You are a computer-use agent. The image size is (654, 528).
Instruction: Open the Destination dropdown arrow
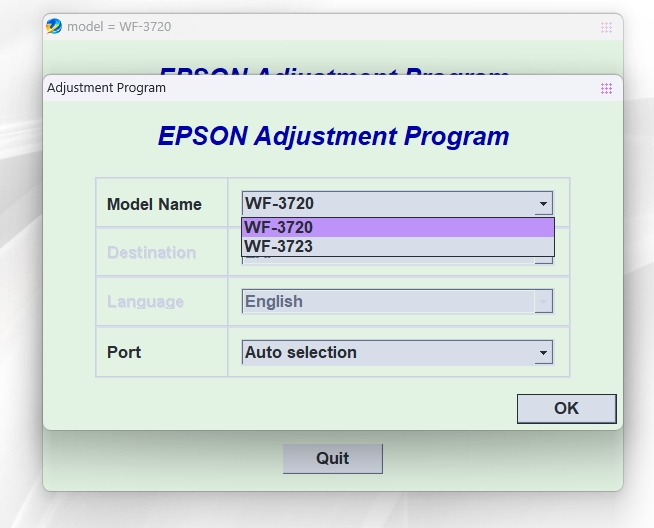543,260
